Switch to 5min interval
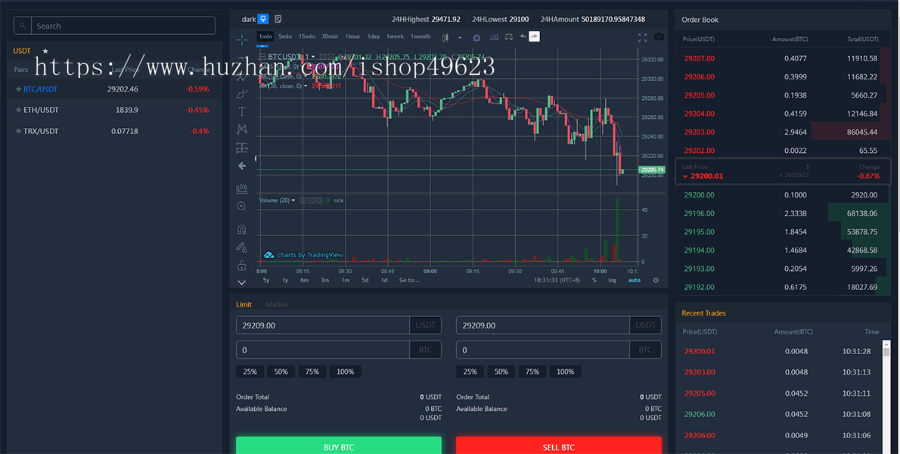 tap(285, 37)
